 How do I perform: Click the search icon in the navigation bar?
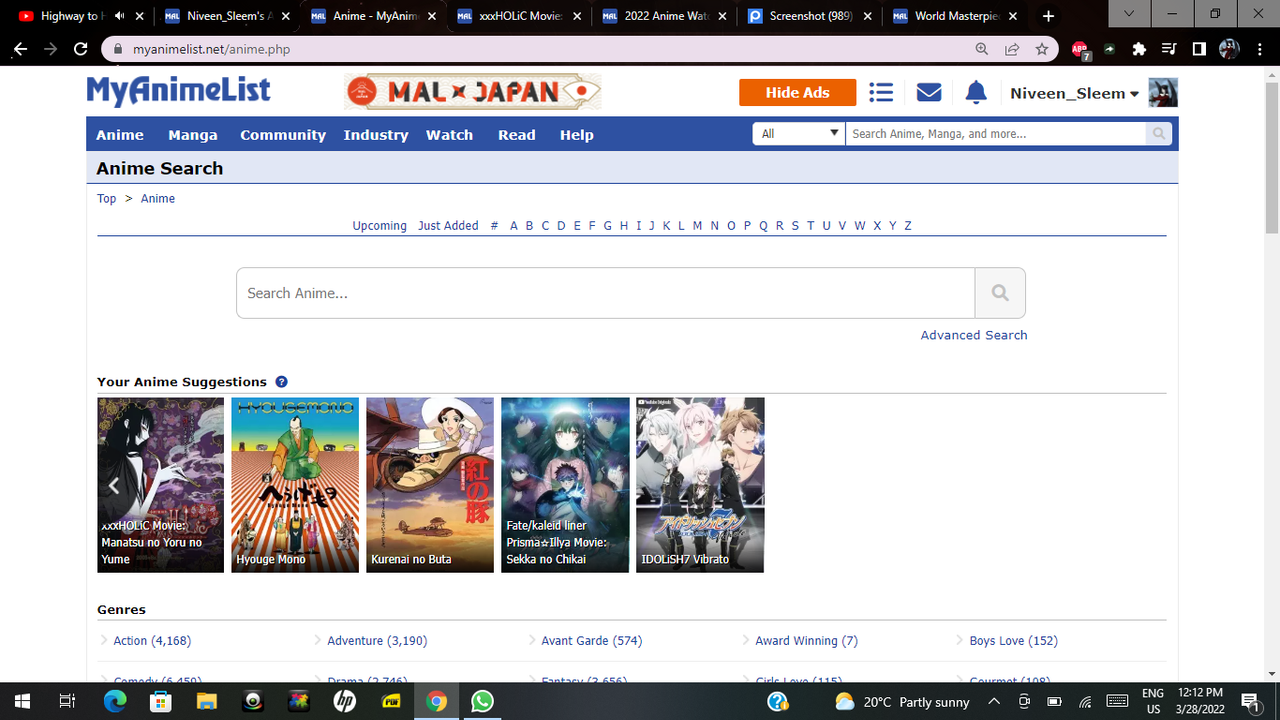tap(1157, 133)
